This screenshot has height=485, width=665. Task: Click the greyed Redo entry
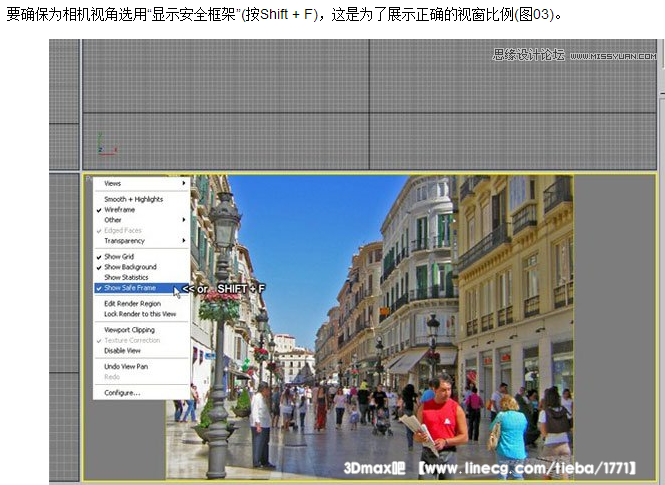click(141, 376)
